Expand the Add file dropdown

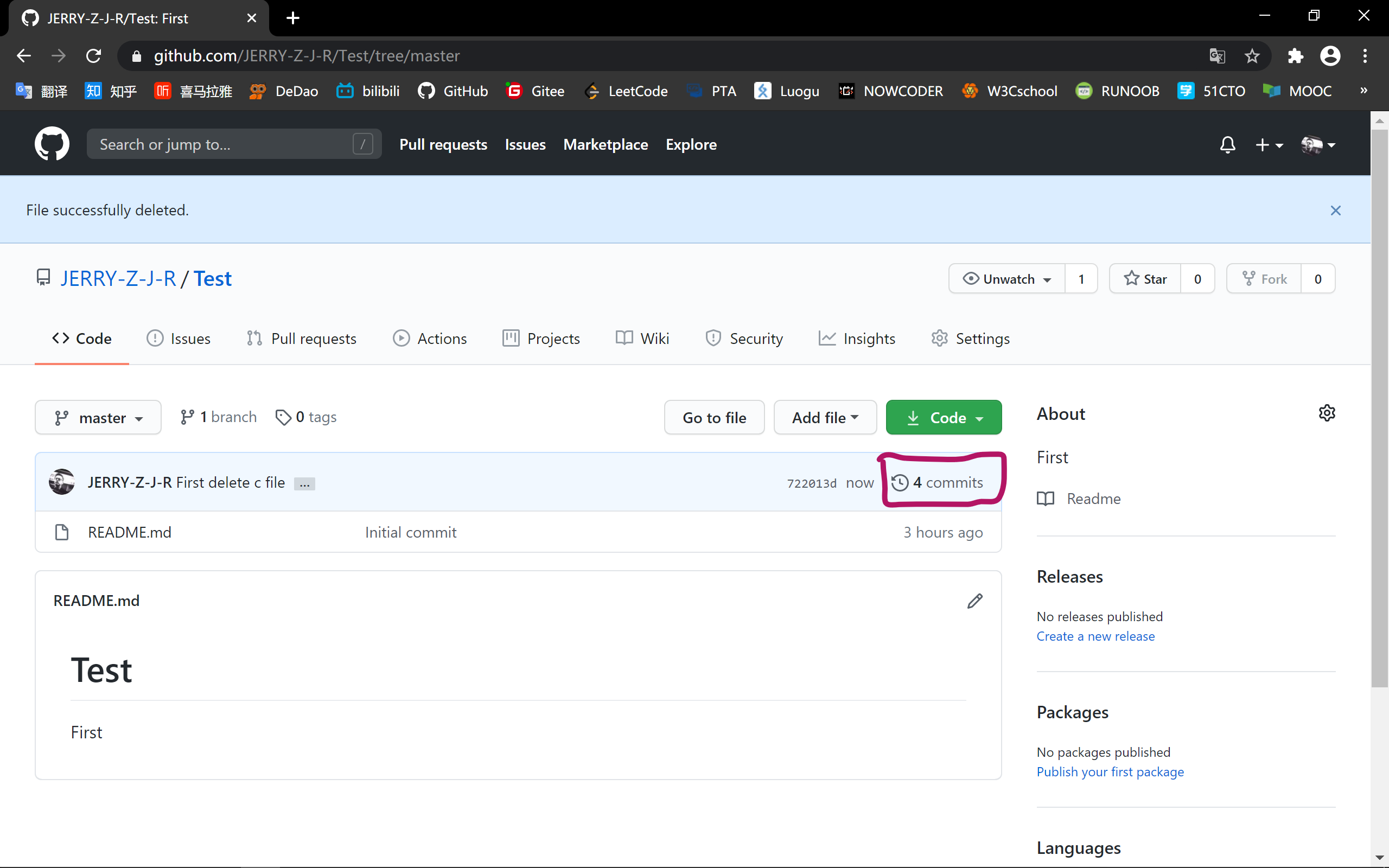click(825, 418)
